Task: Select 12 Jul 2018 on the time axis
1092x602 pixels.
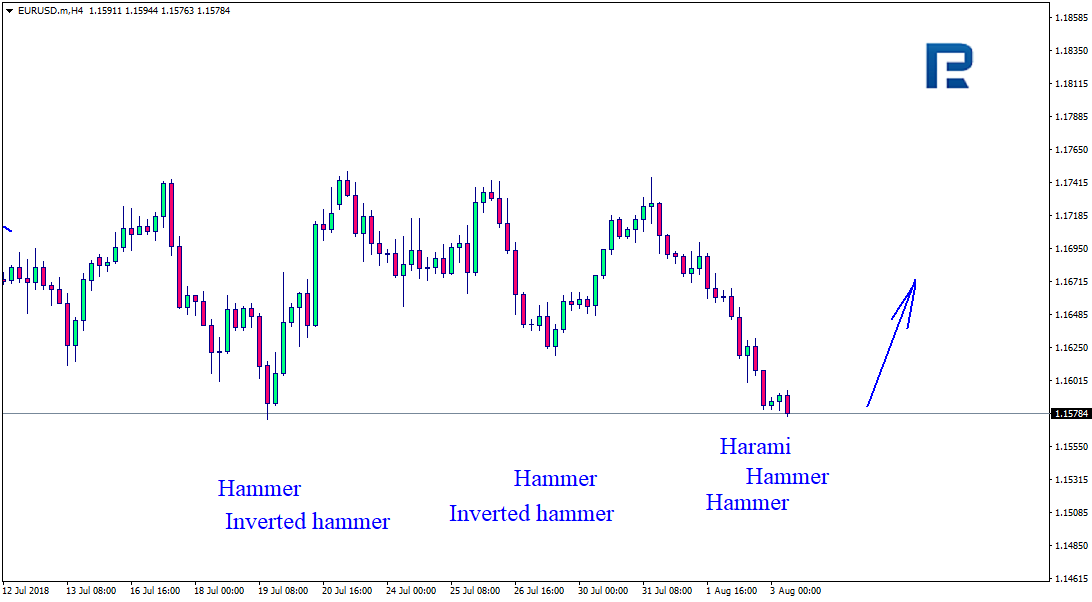Action: tap(27, 591)
